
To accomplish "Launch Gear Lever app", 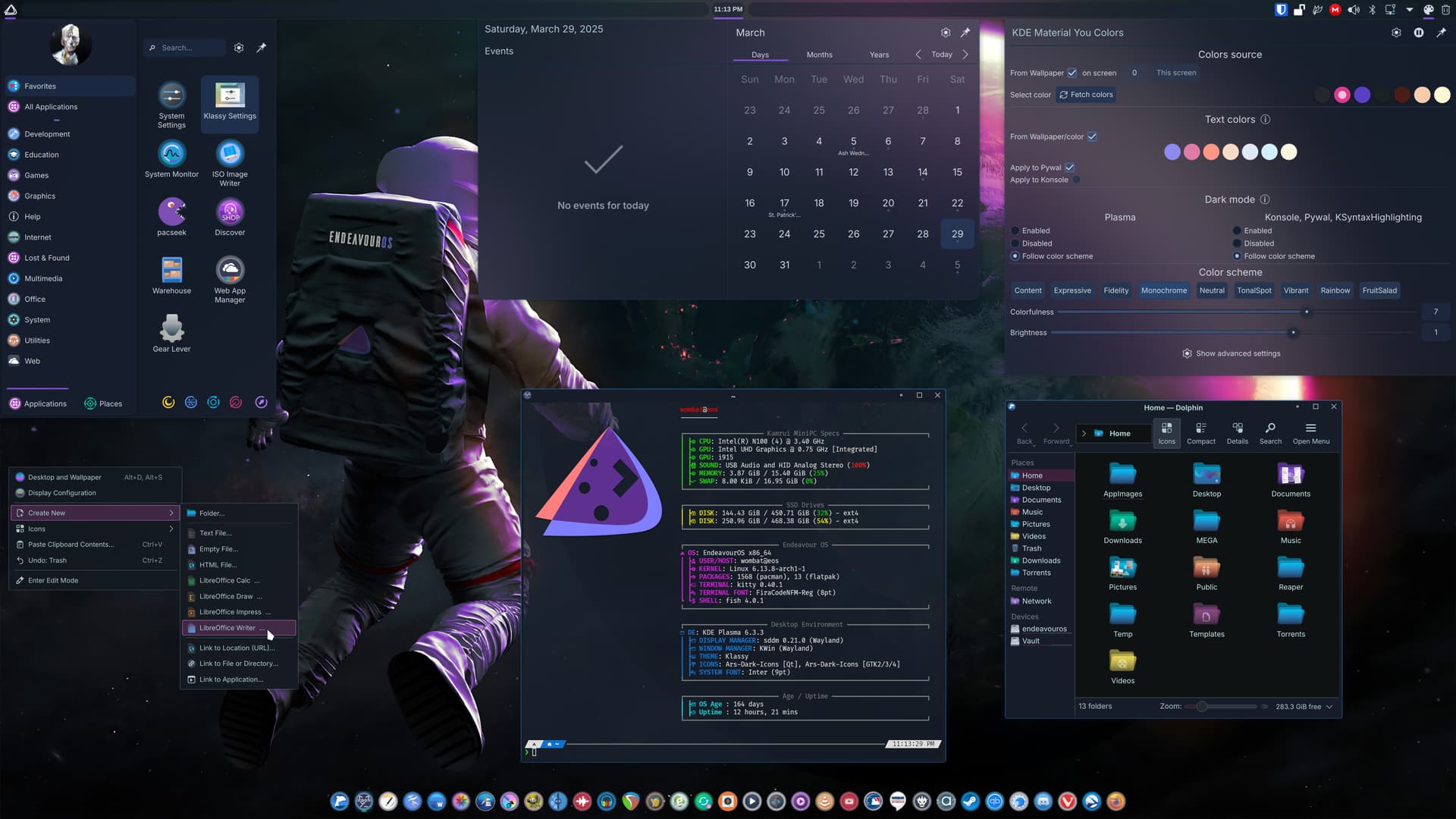I will [171, 334].
